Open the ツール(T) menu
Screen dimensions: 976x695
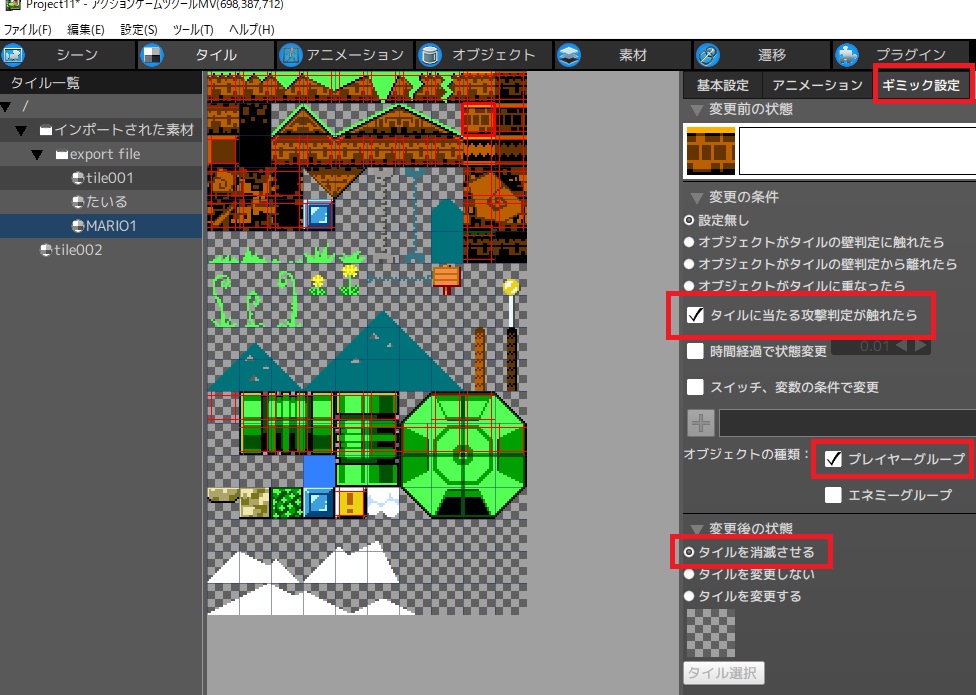(x=193, y=29)
